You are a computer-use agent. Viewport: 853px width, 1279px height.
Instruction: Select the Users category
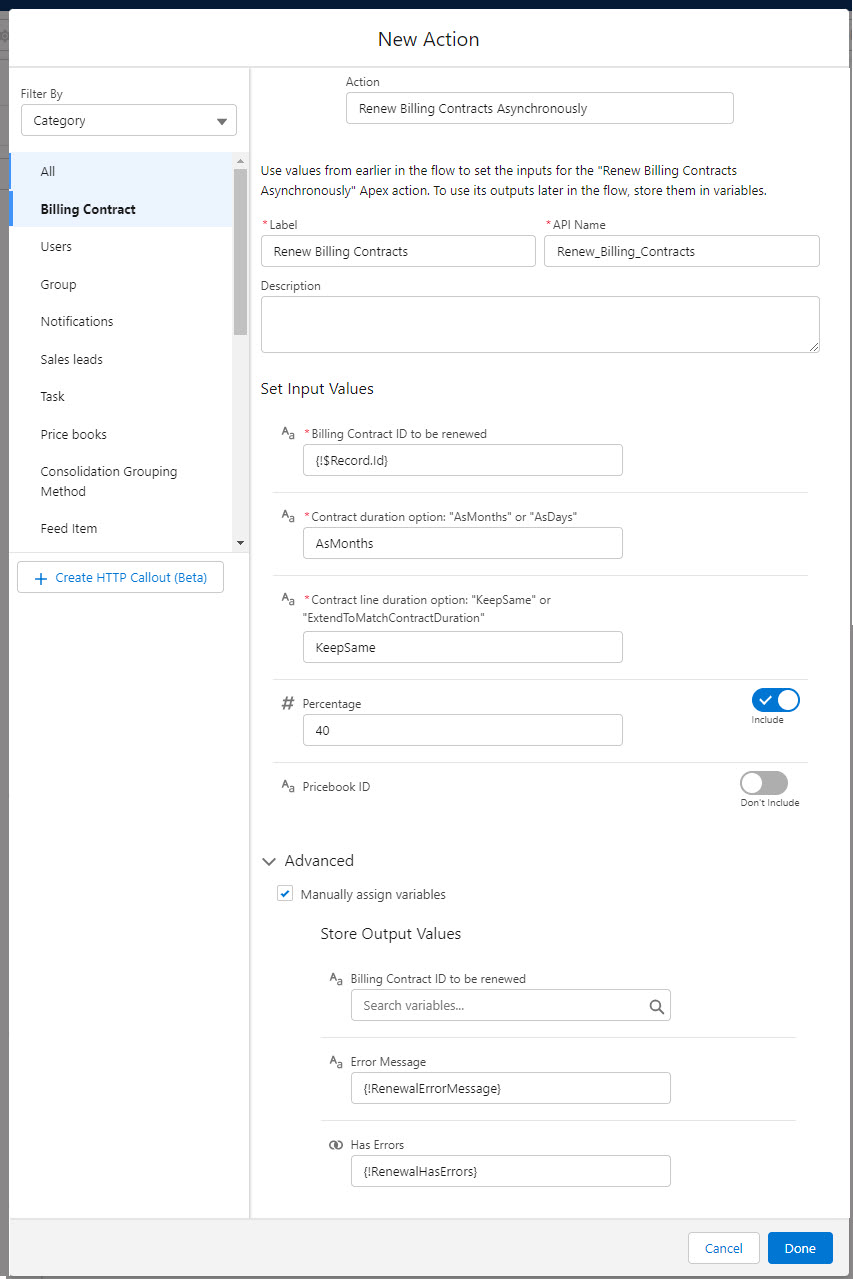56,247
